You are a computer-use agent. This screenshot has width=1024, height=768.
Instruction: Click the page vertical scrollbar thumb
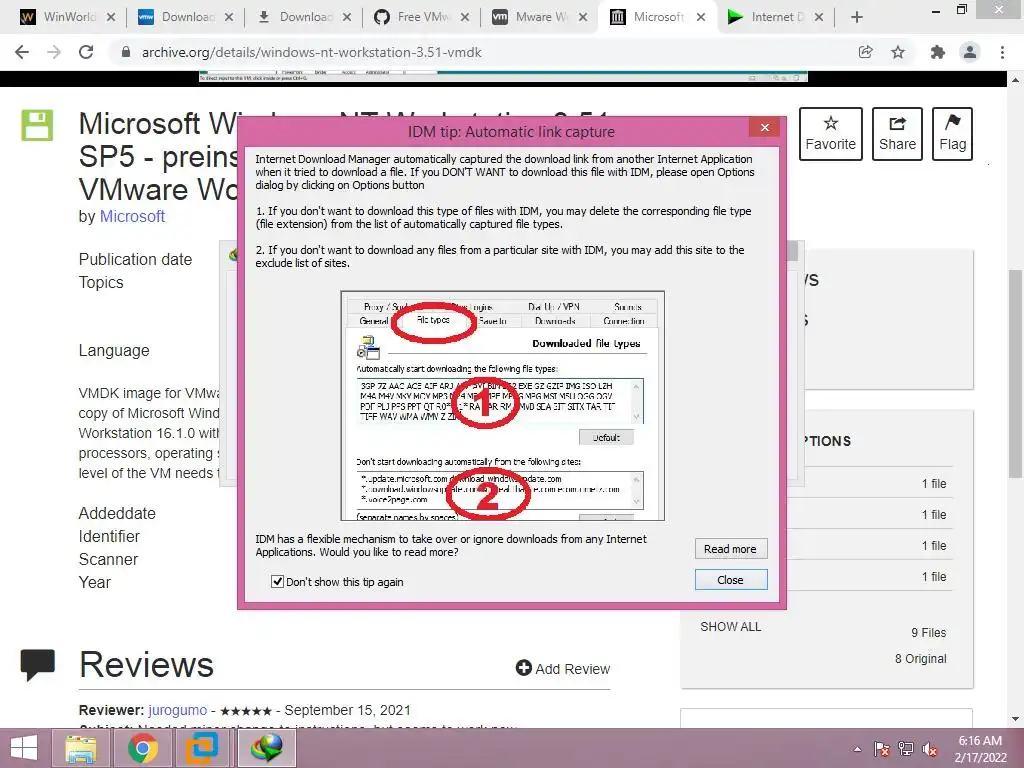click(1015, 374)
